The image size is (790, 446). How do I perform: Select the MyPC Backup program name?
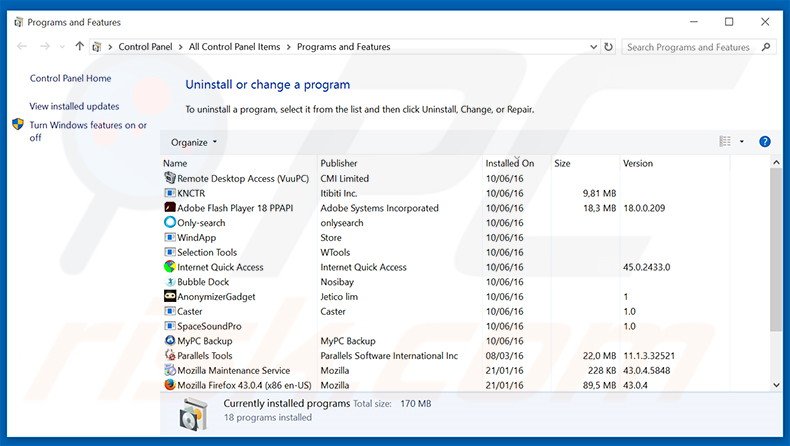pyautogui.click(x=205, y=341)
